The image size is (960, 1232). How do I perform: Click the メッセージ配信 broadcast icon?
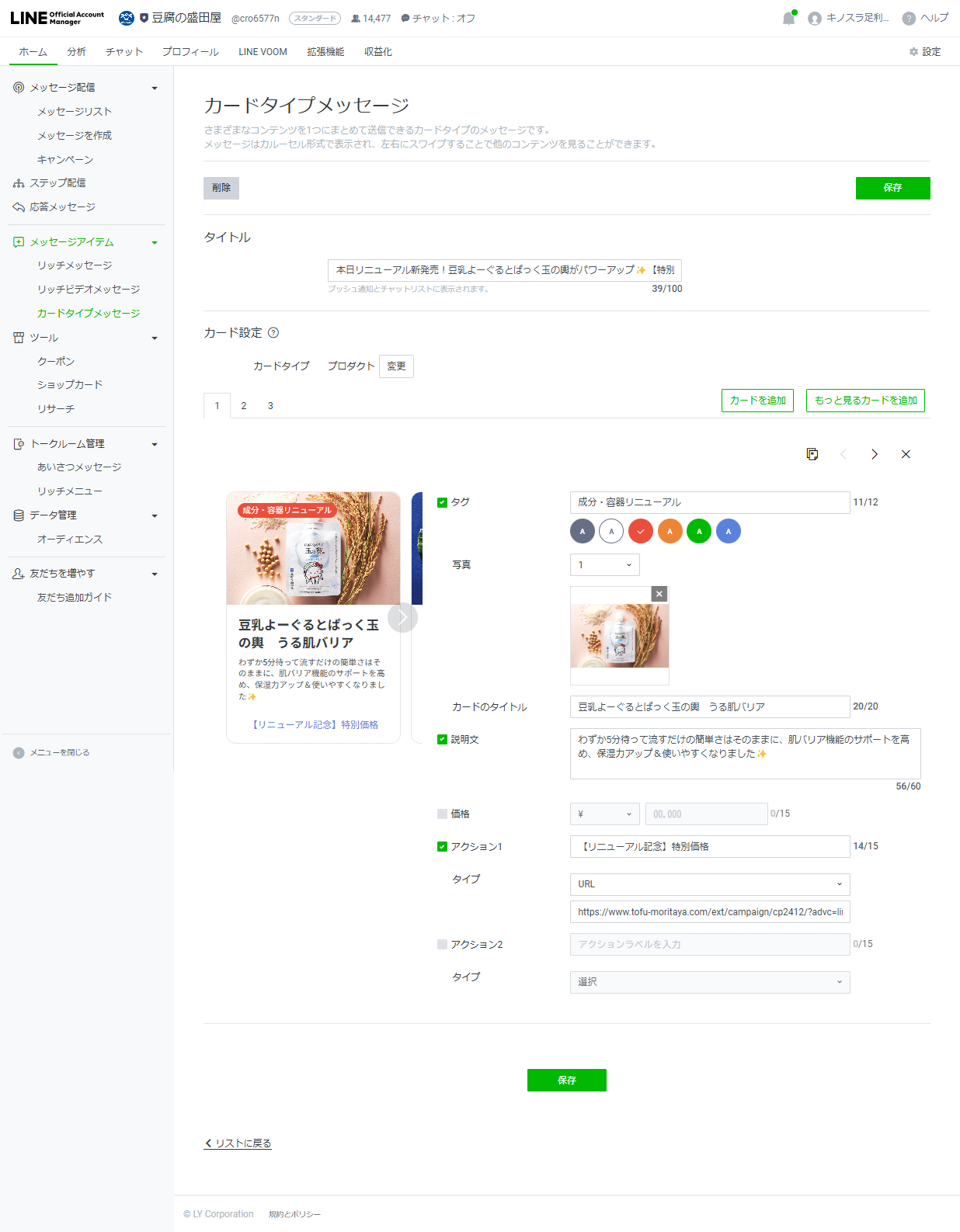(x=19, y=88)
